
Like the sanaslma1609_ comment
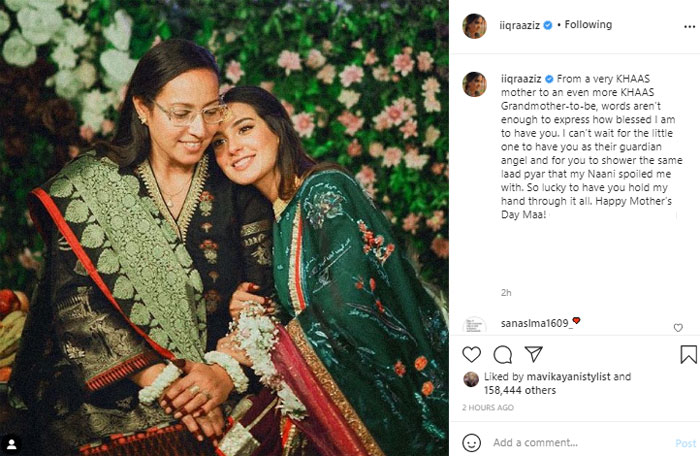click(678, 327)
